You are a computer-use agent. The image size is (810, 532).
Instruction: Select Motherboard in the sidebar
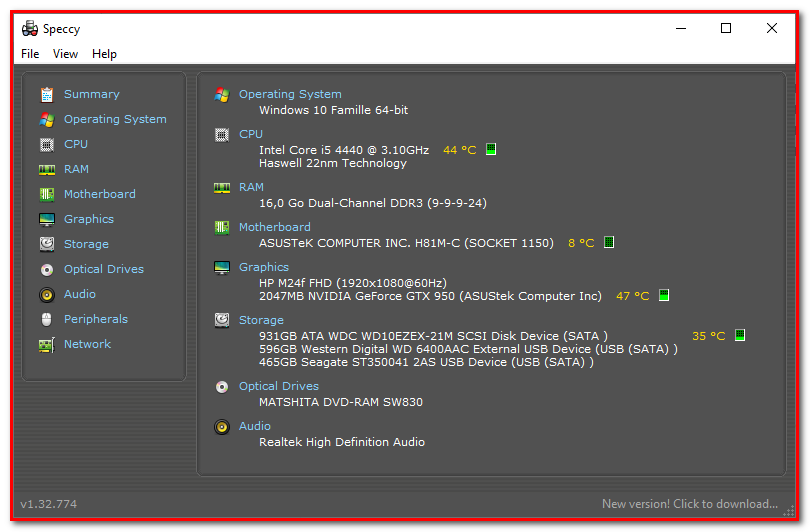(x=100, y=194)
